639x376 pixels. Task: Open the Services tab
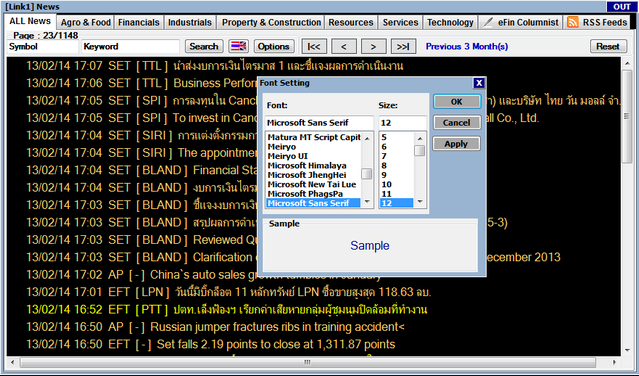point(400,22)
